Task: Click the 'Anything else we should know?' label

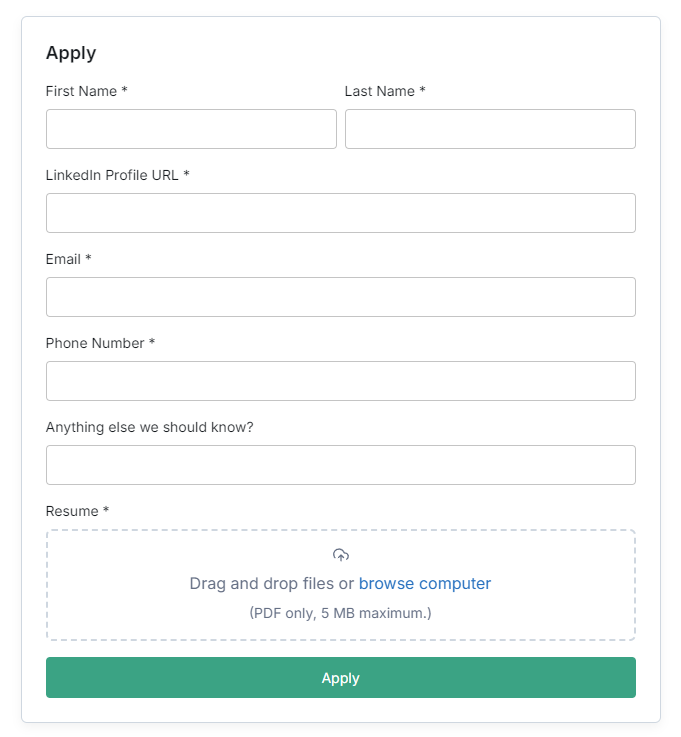Action: click(x=149, y=427)
